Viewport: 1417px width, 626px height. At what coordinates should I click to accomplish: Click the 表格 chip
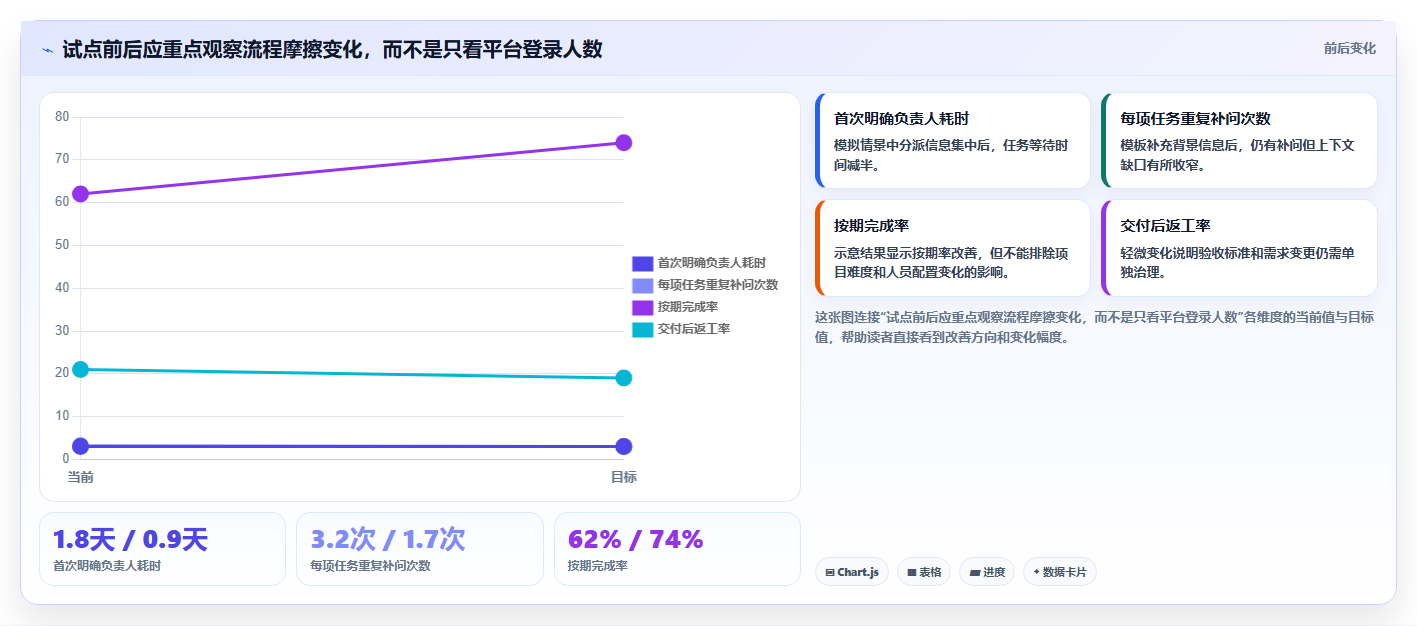[x=924, y=572]
